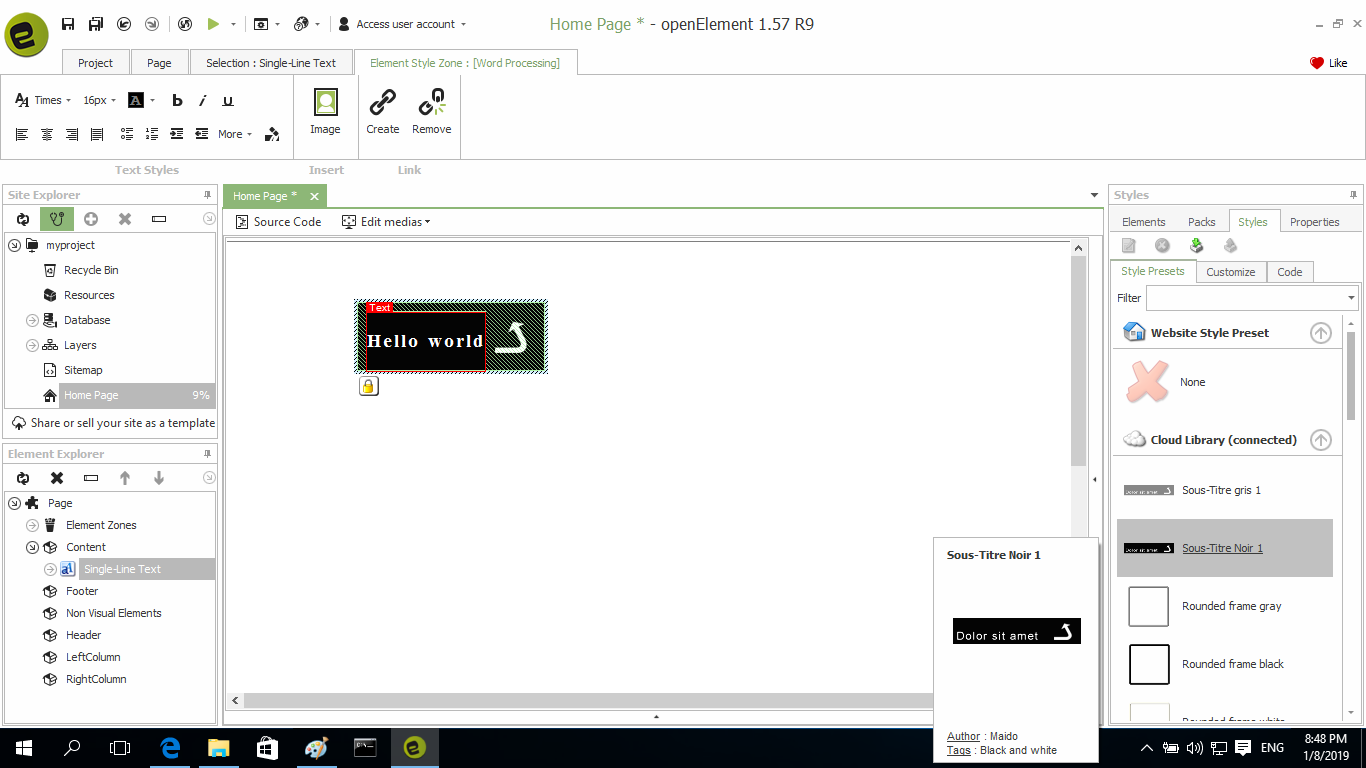Image resolution: width=1366 pixels, height=768 pixels.
Task: Click the lock icon below the text element
Action: tap(369, 386)
